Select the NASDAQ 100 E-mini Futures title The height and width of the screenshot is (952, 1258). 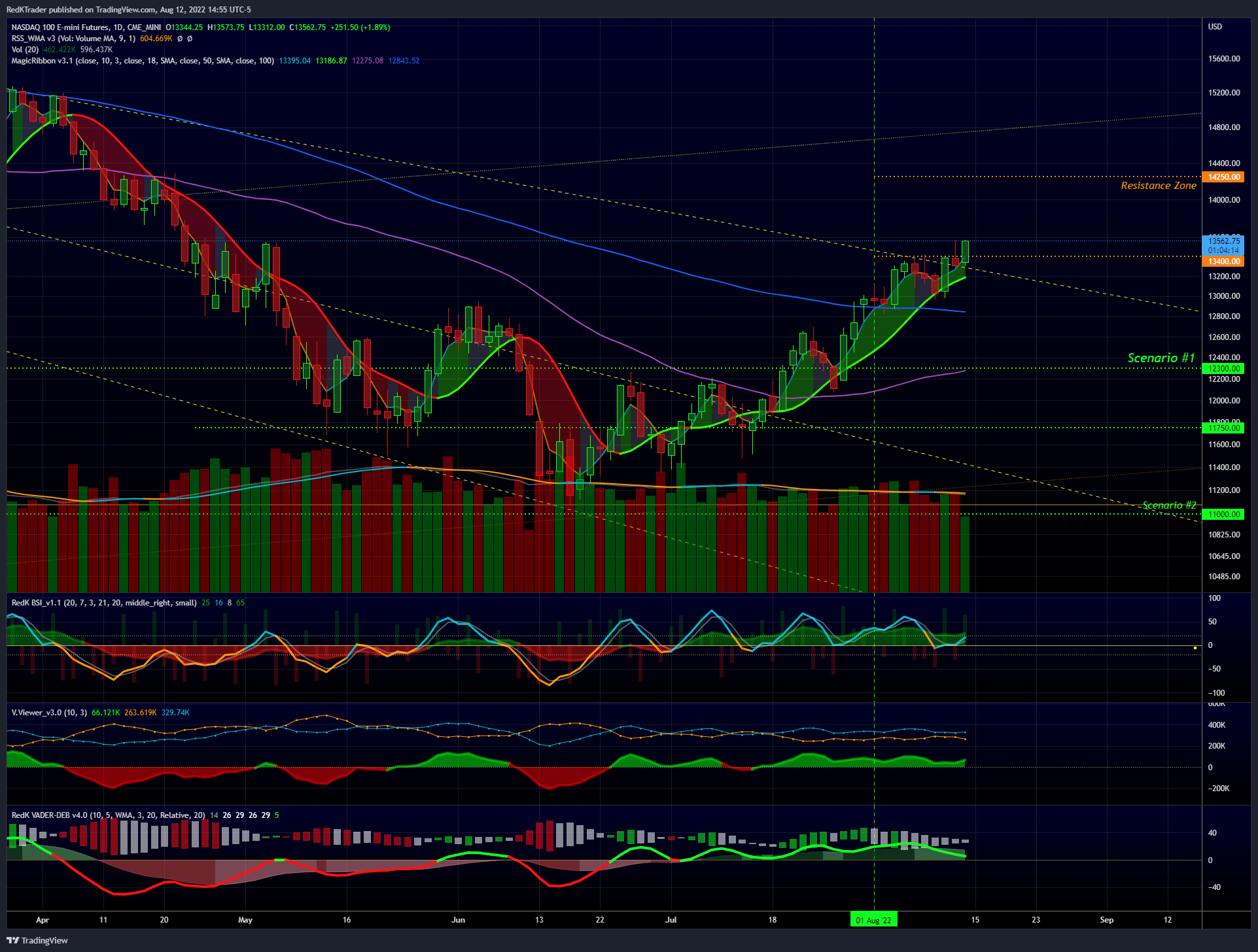[x=86, y=27]
